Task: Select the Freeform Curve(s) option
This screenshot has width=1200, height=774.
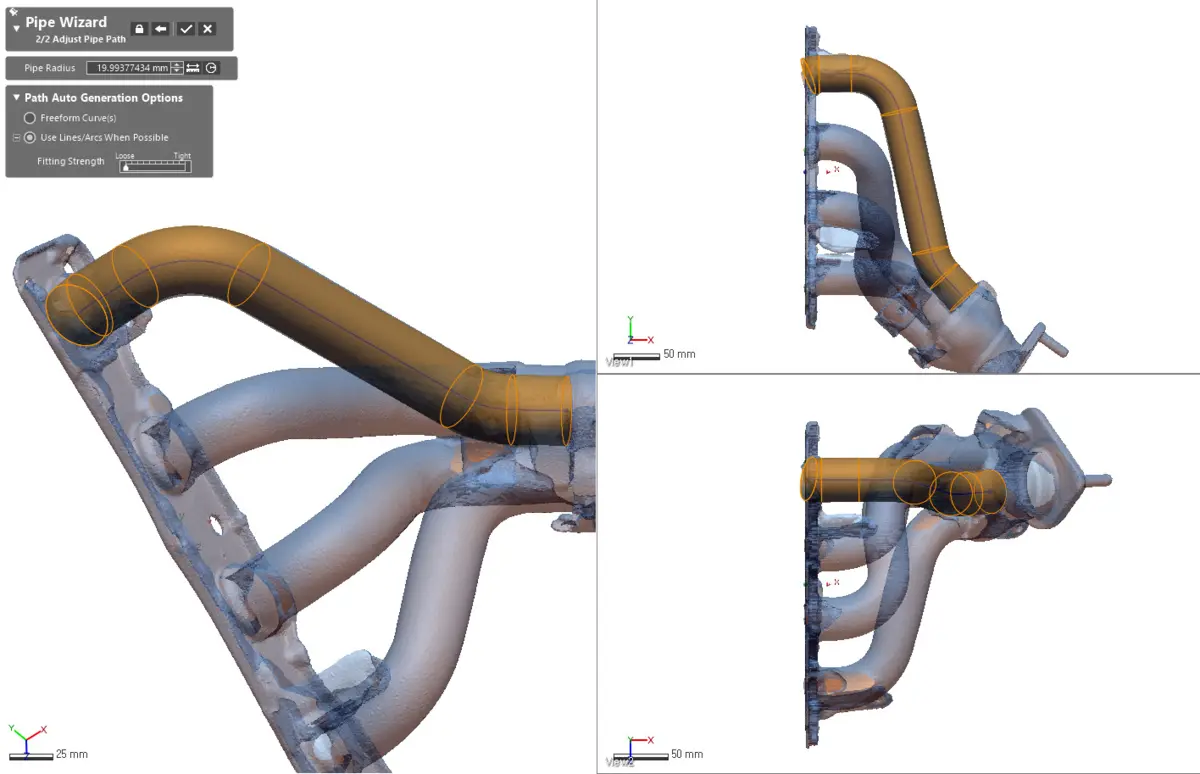Action: (x=30, y=118)
